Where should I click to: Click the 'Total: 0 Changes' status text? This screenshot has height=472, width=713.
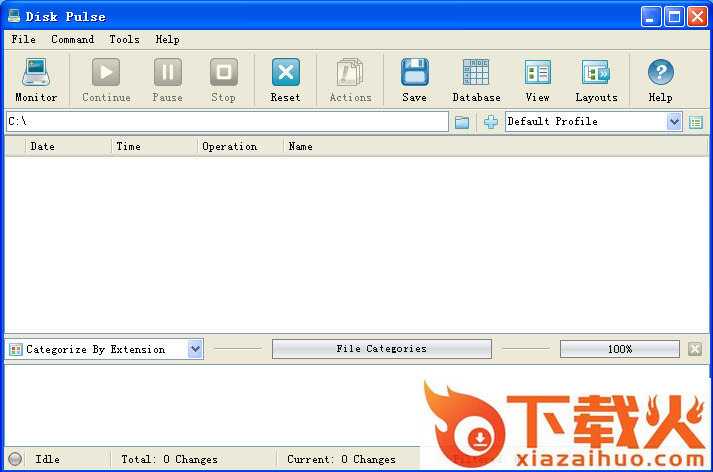[170, 459]
